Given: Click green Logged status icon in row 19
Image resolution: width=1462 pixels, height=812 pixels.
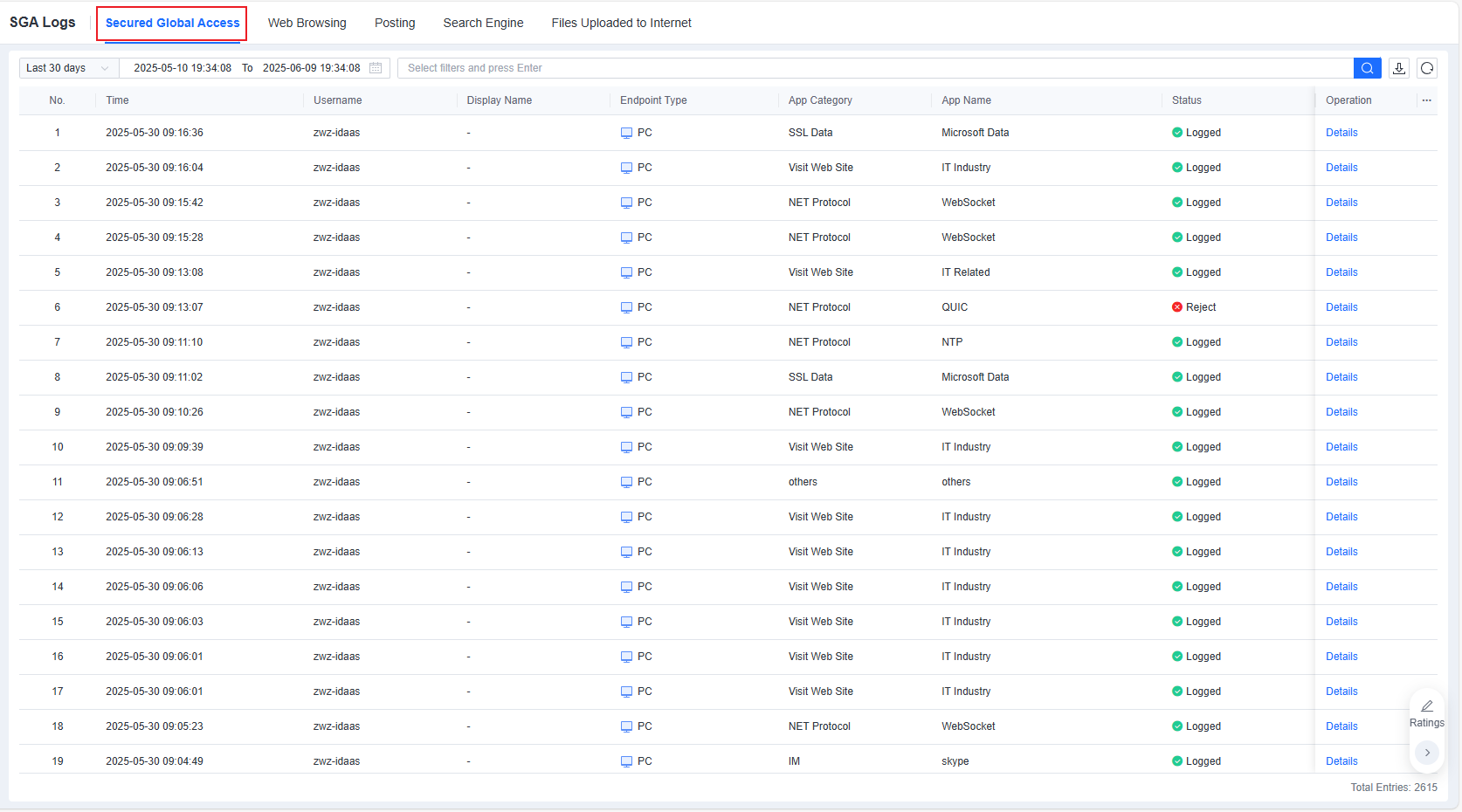Looking at the screenshot, I should pos(1177,761).
